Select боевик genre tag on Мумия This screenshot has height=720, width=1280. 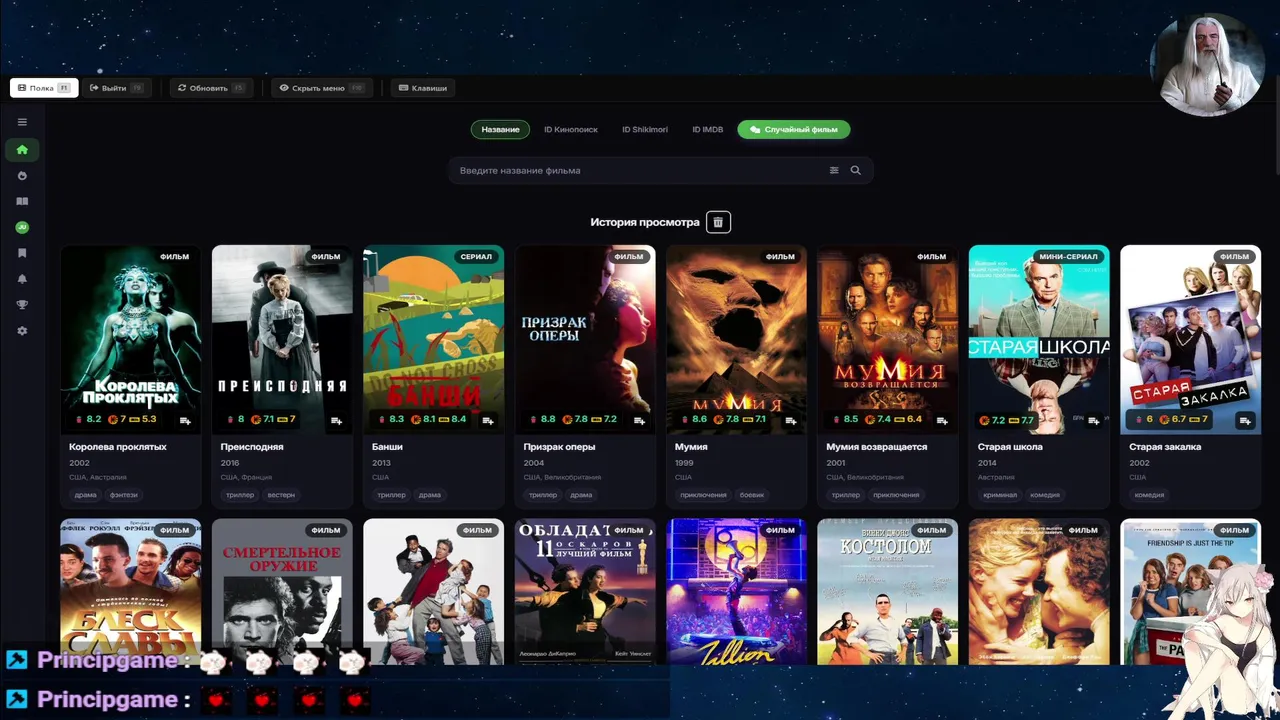pos(752,495)
